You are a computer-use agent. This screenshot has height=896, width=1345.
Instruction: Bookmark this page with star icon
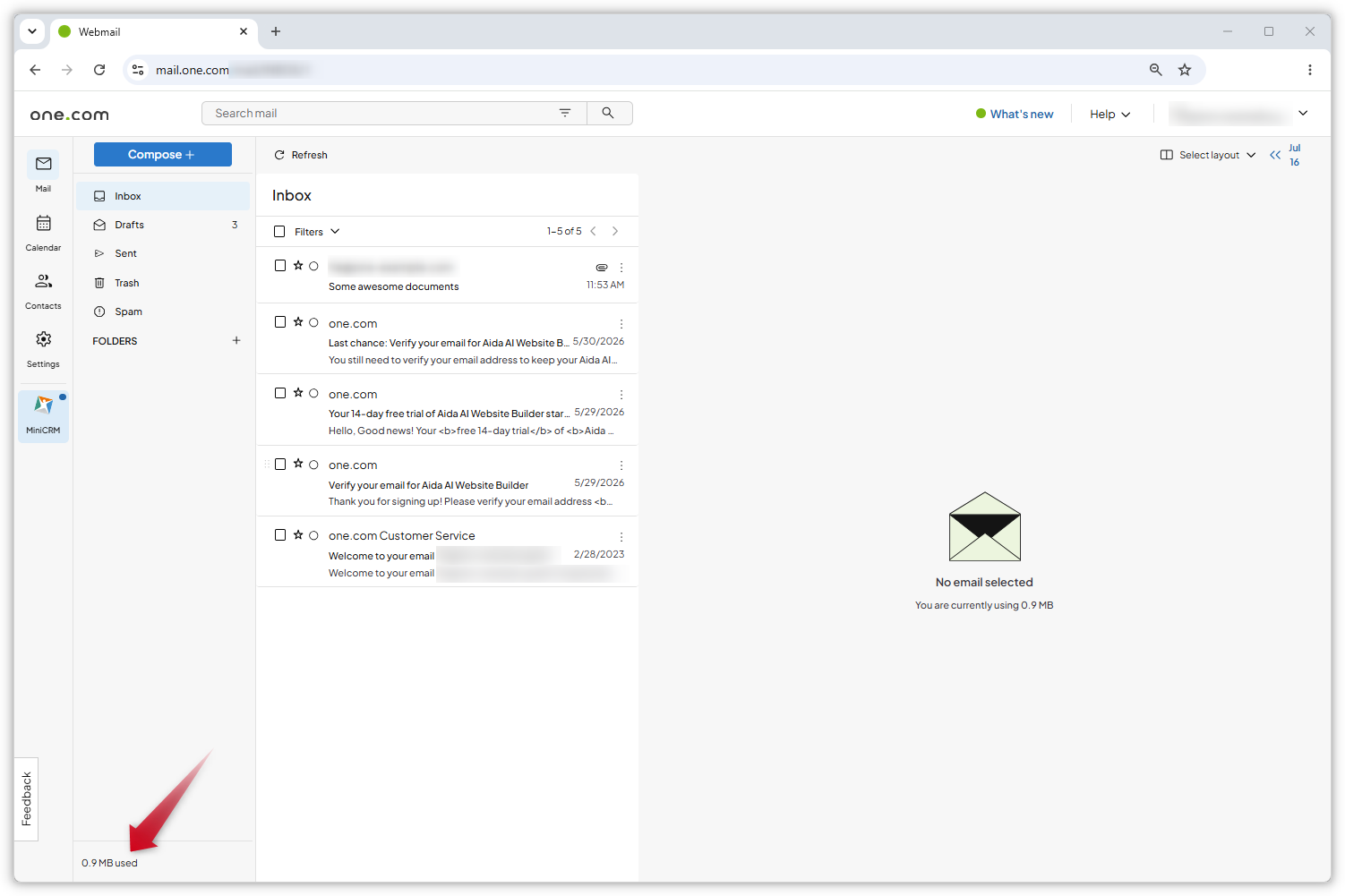click(1185, 70)
